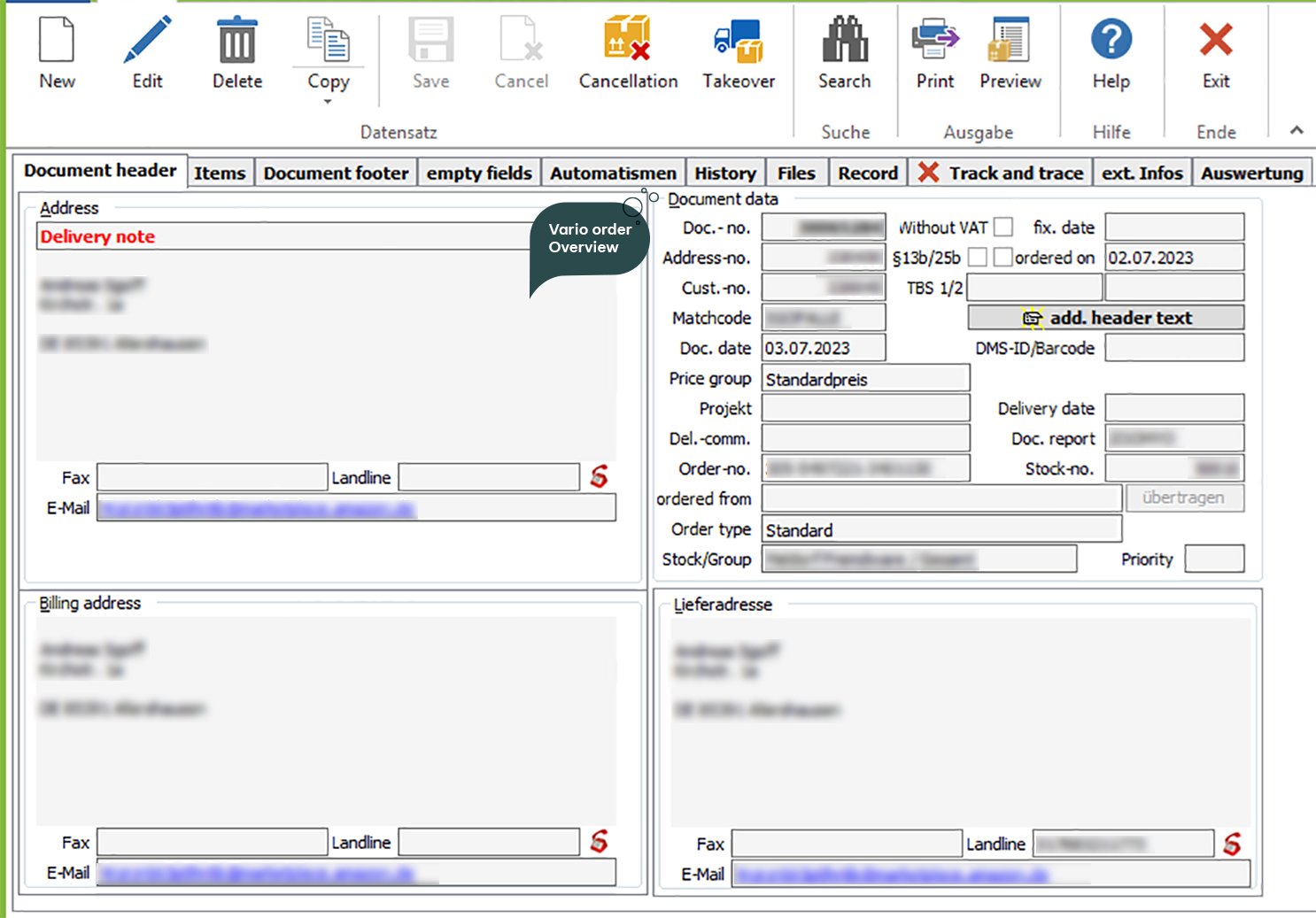Image resolution: width=1316 pixels, height=918 pixels.
Task: Open the Track and trace tab
Action: point(1002,174)
